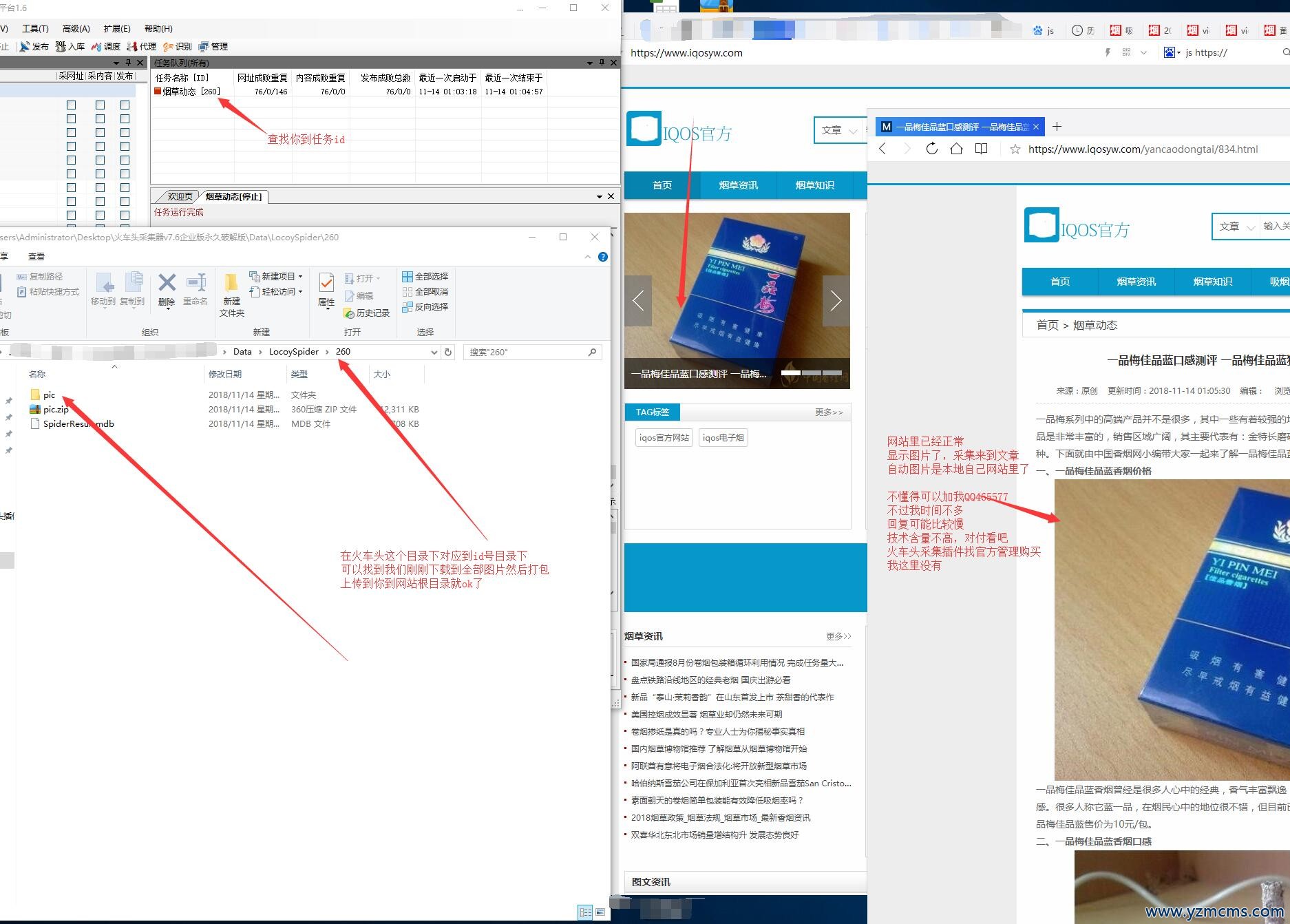The height and width of the screenshot is (924, 1290).
Task: Click the browser reload icon in front window
Action: [x=931, y=149]
